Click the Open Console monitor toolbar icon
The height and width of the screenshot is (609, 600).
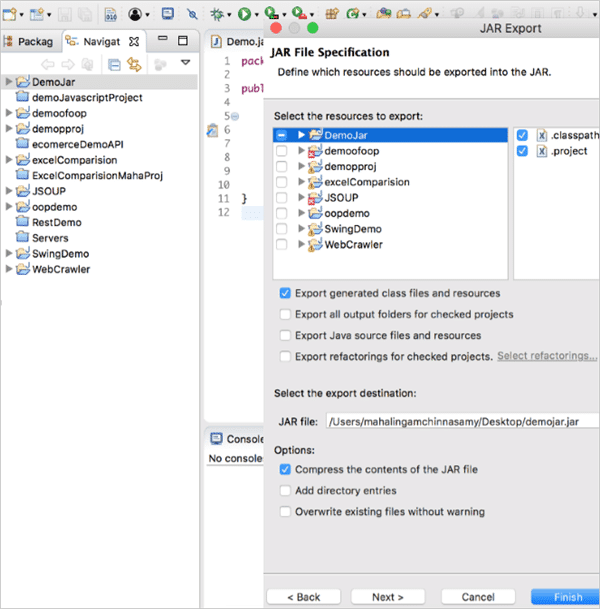coord(168,14)
